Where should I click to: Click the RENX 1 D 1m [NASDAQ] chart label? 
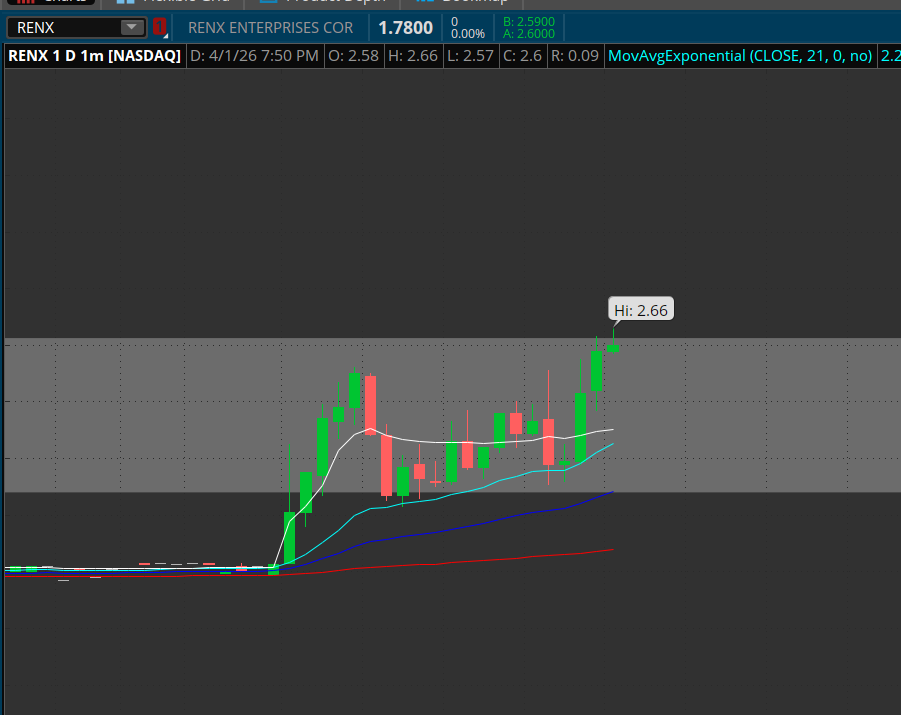(x=95, y=56)
